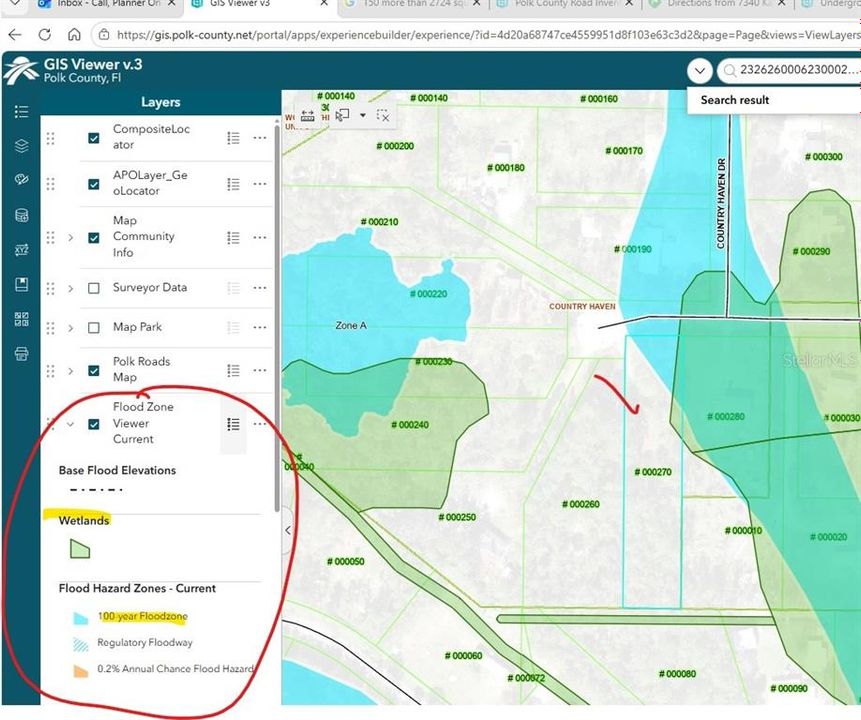This screenshot has height=720, width=861.
Task: Uncheck Flood Zone Viewer Current layer
Action: click(x=94, y=425)
